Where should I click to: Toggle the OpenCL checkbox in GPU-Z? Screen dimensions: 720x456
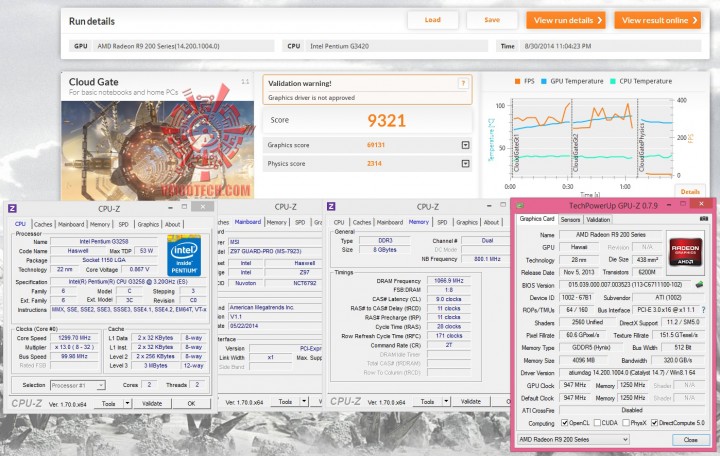click(565, 422)
